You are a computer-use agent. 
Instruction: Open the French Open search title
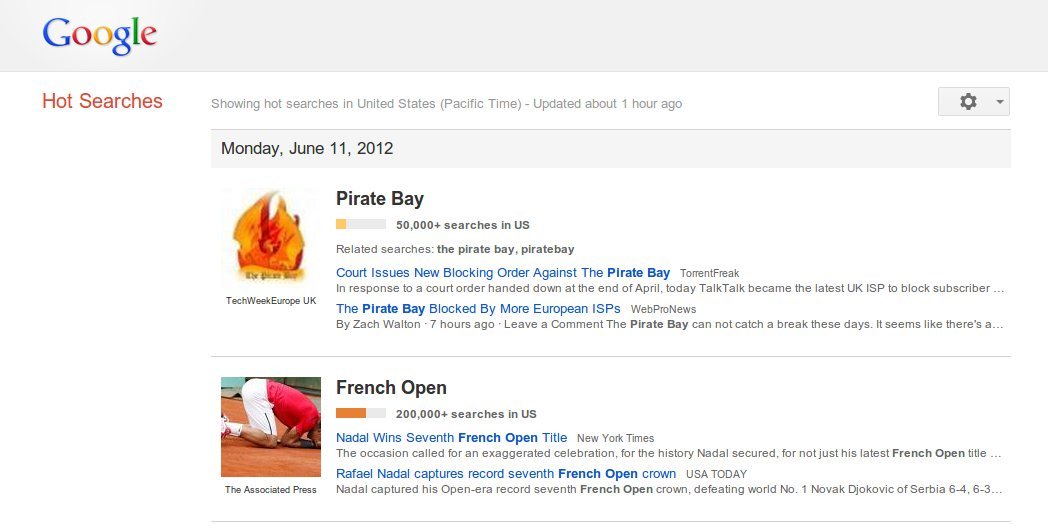[391, 388]
